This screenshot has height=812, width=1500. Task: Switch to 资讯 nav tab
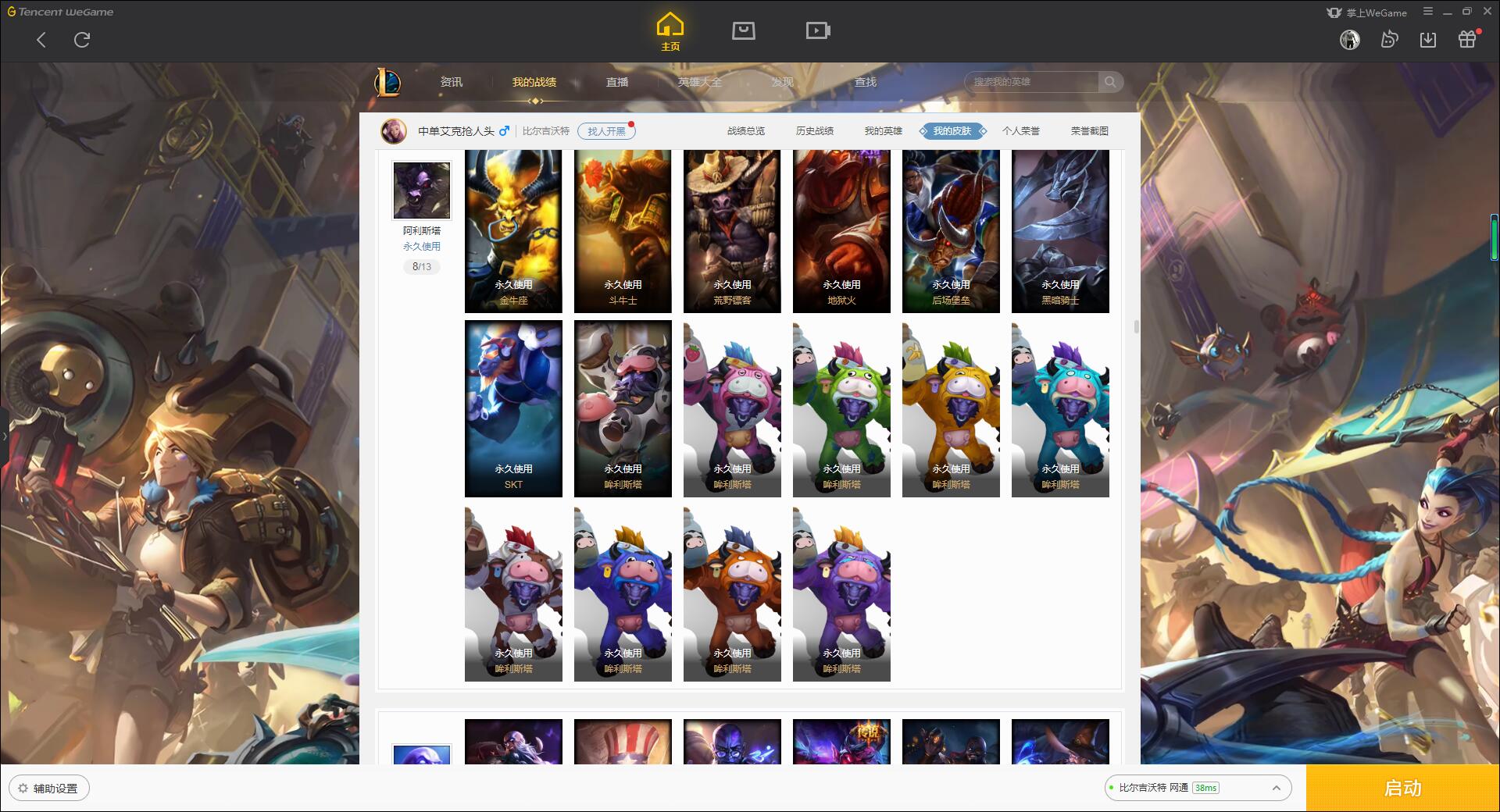(451, 82)
